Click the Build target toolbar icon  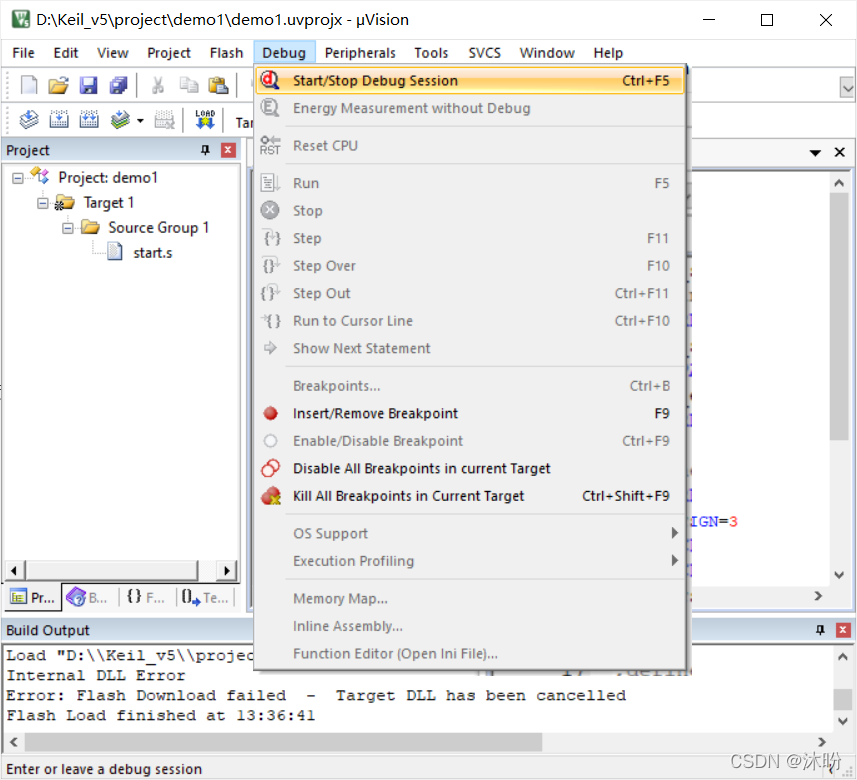(x=58, y=119)
